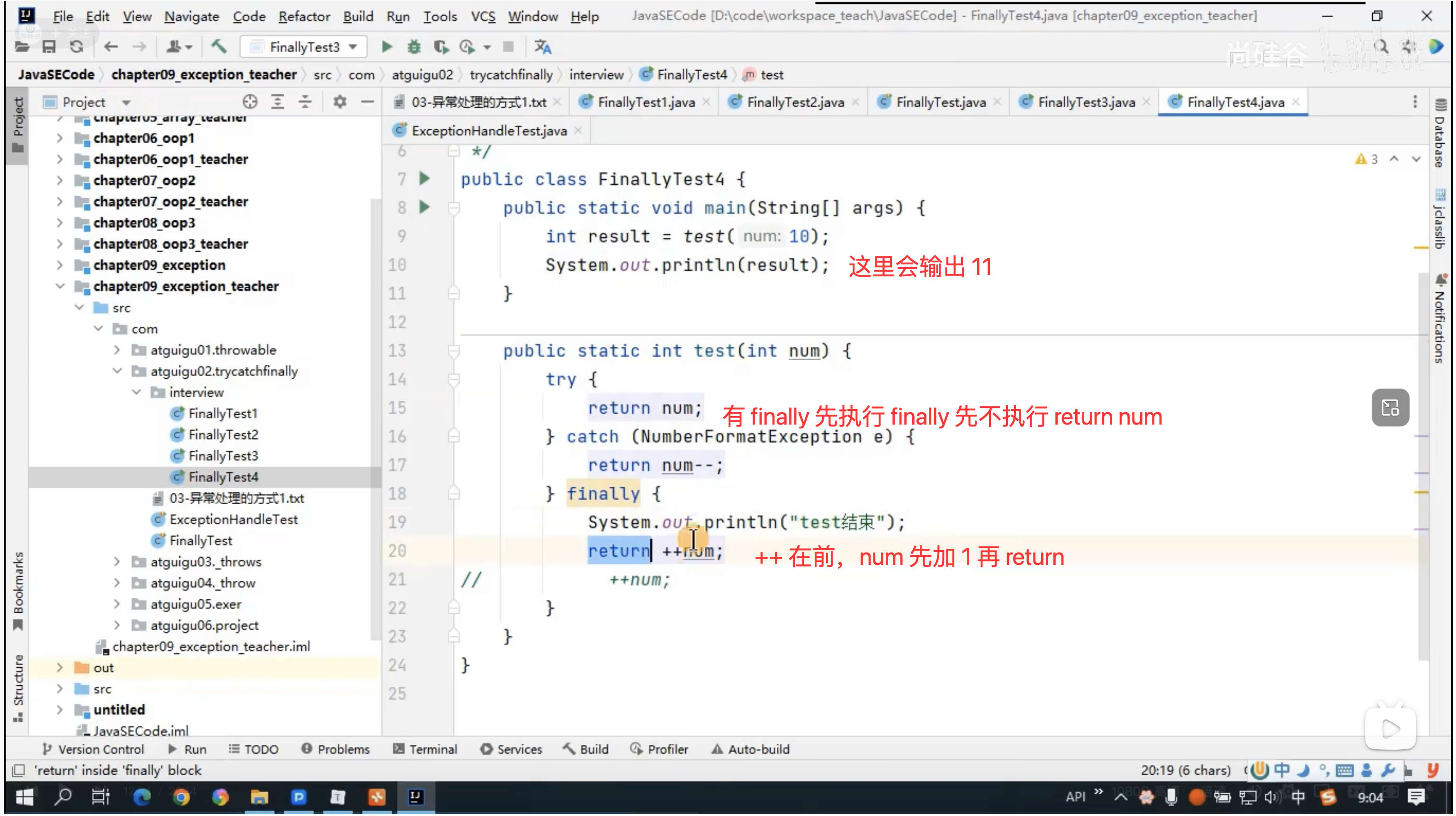Click the yellow warning stripe marker
Viewport: 1456px width, 816px height.
pos(1422,248)
